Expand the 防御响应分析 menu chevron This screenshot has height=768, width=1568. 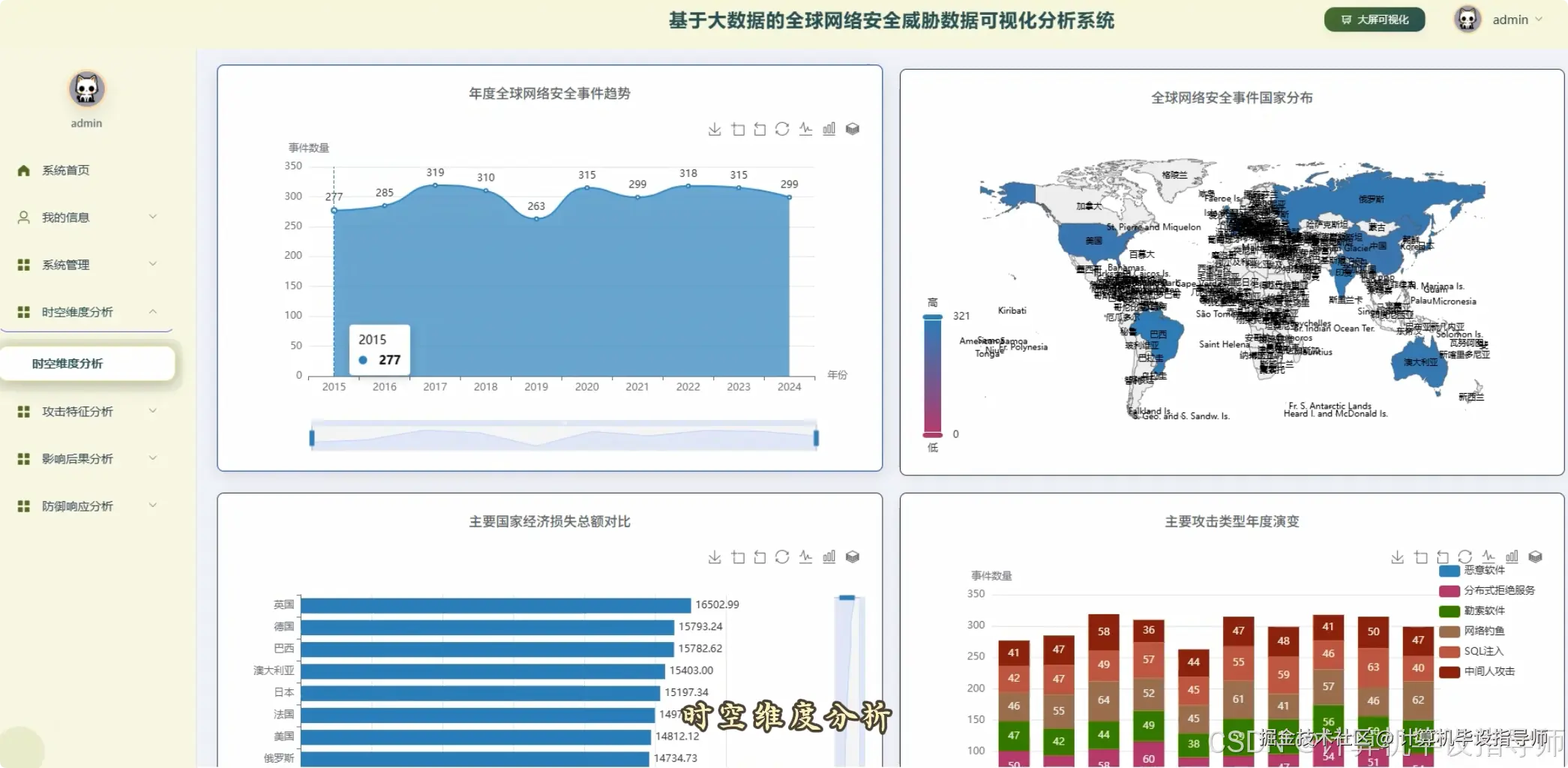(153, 505)
